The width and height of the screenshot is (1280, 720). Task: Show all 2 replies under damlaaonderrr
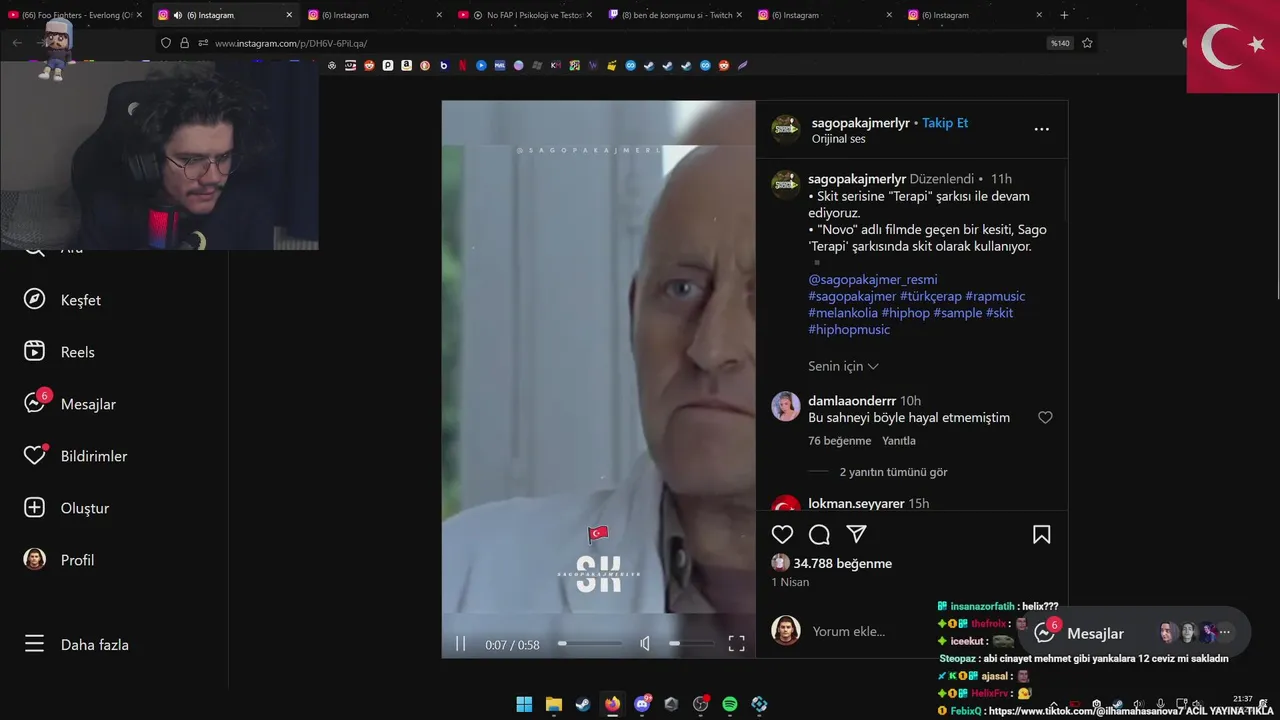tap(893, 472)
